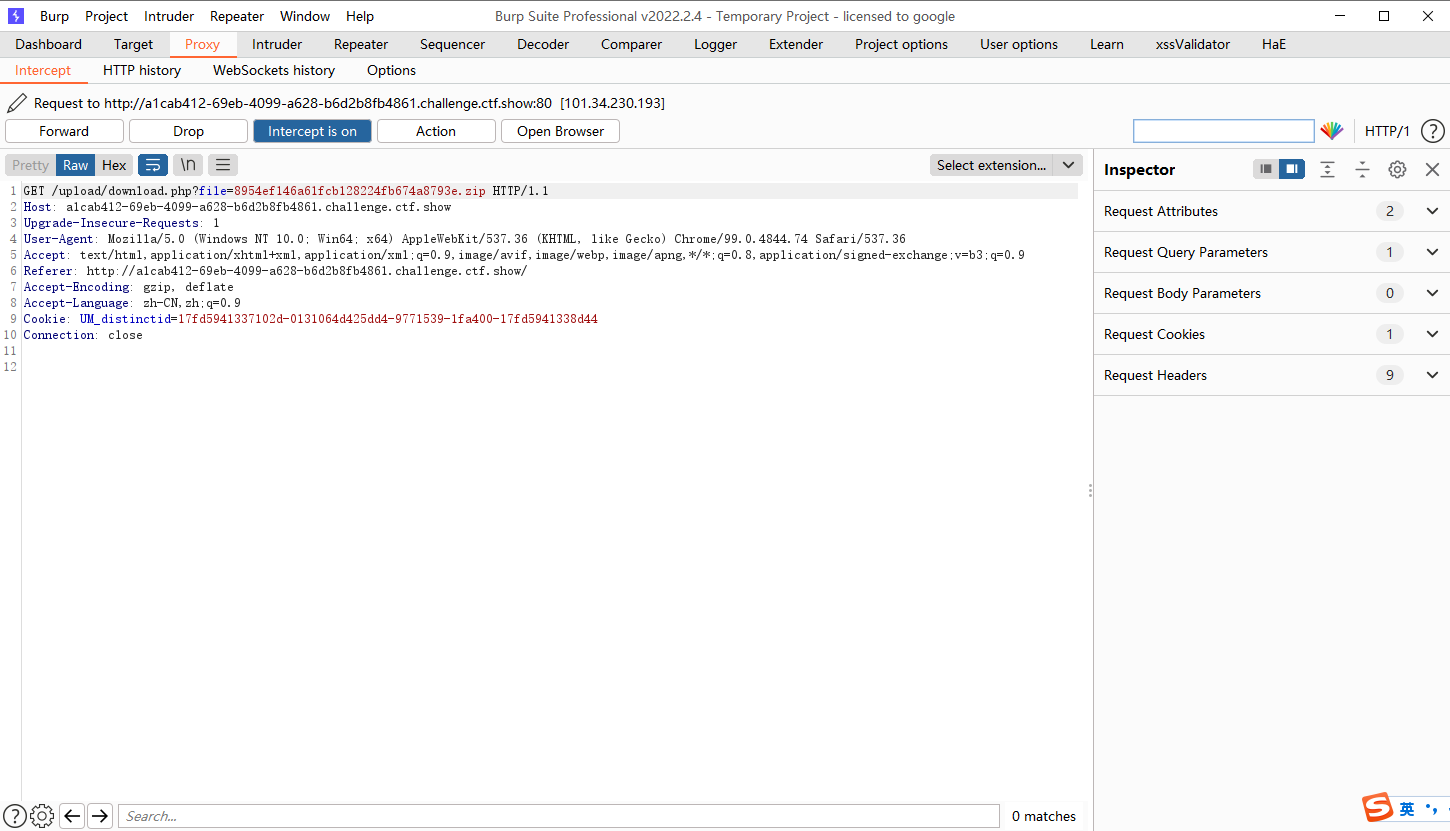Toggle the Intercept is on button
Screen dimensions: 1450x831
click(x=312, y=131)
